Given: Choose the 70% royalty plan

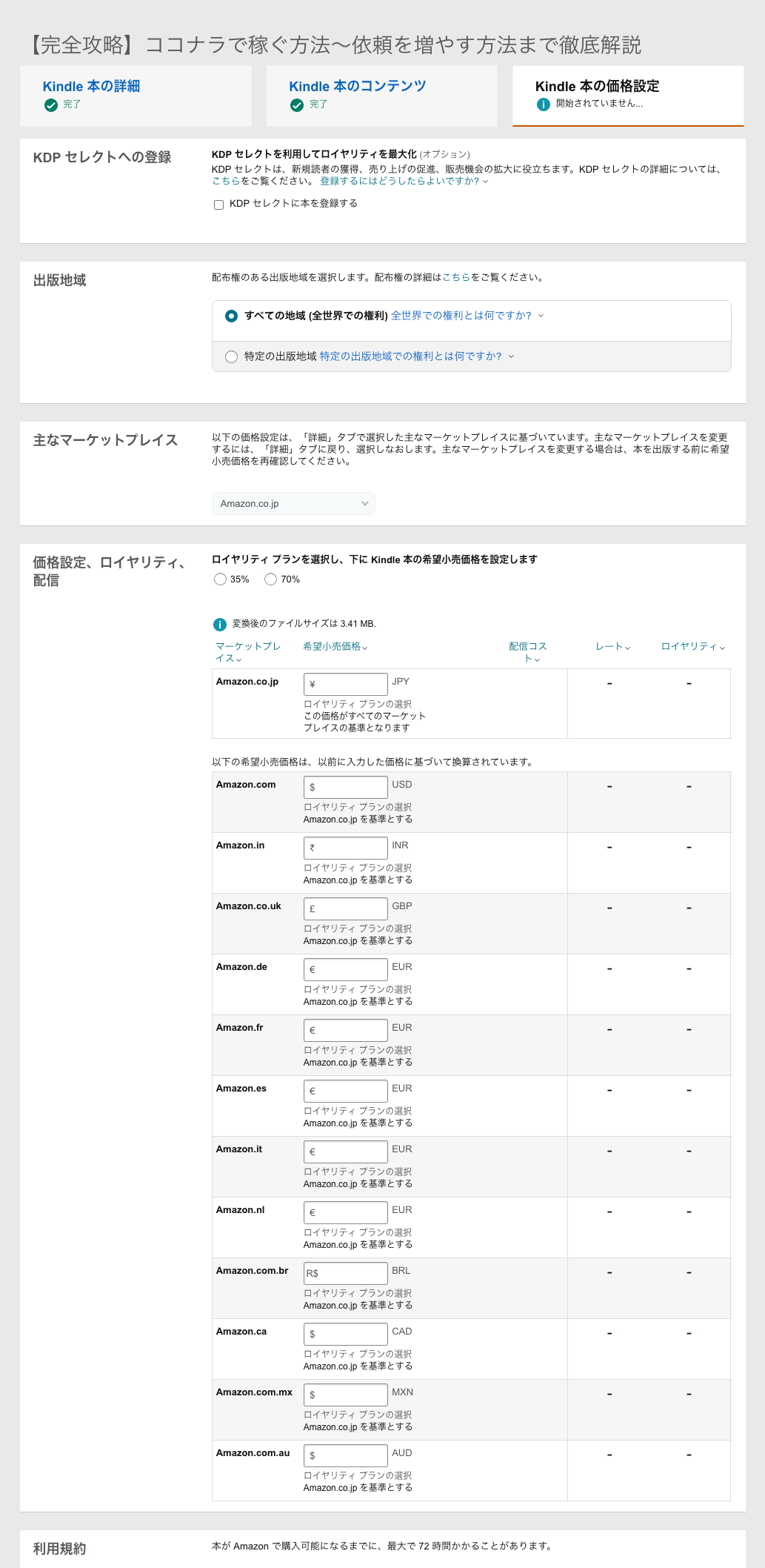Looking at the screenshot, I should (270, 579).
